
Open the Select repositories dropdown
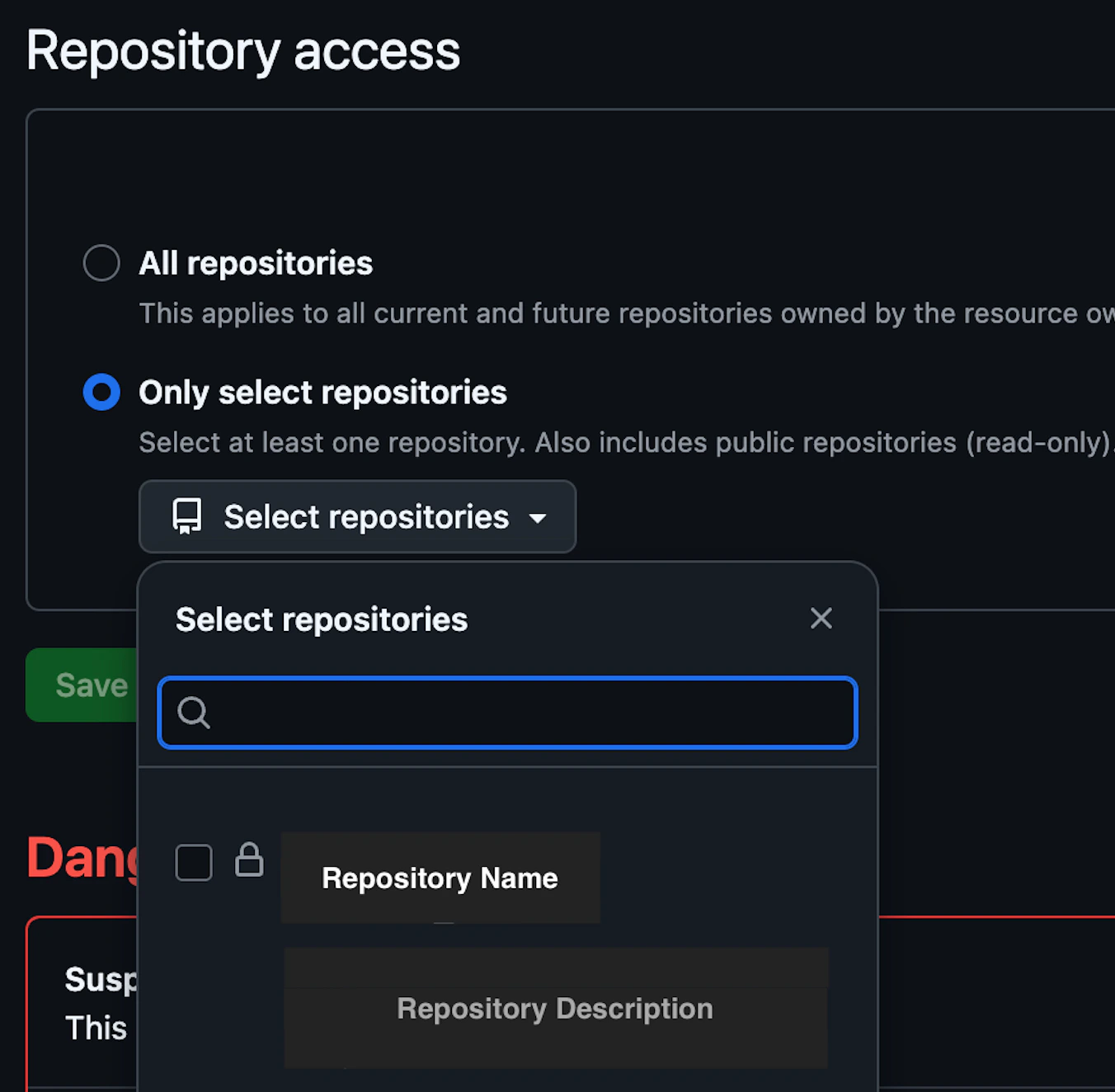coord(357,517)
